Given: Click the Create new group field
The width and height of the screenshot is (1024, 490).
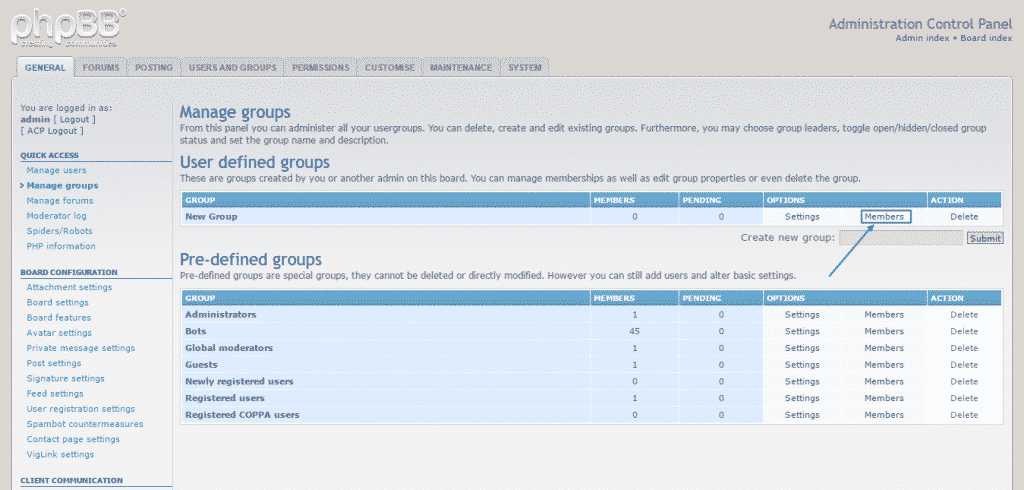Looking at the screenshot, I should click(901, 238).
